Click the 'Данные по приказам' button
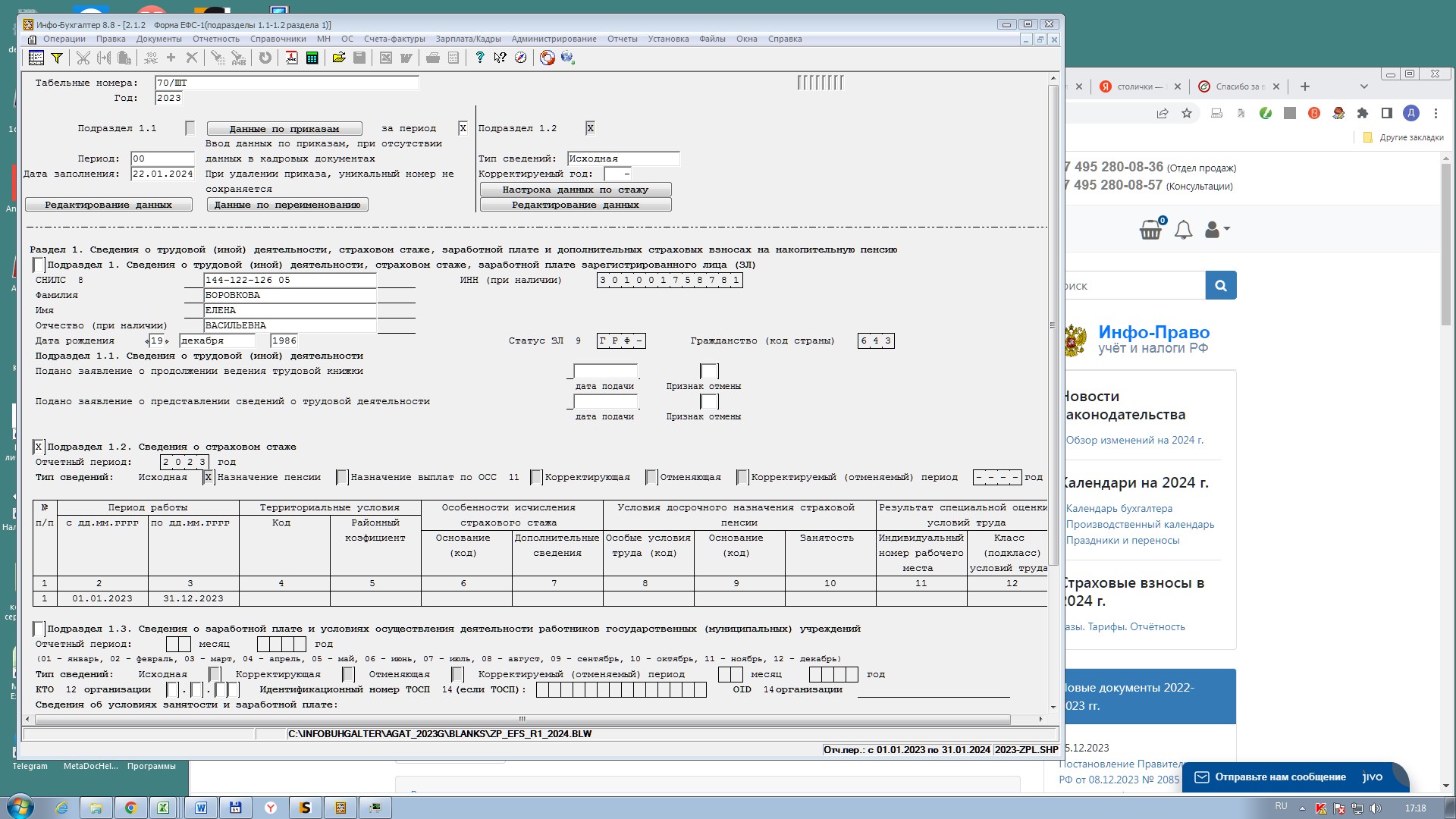 [284, 129]
